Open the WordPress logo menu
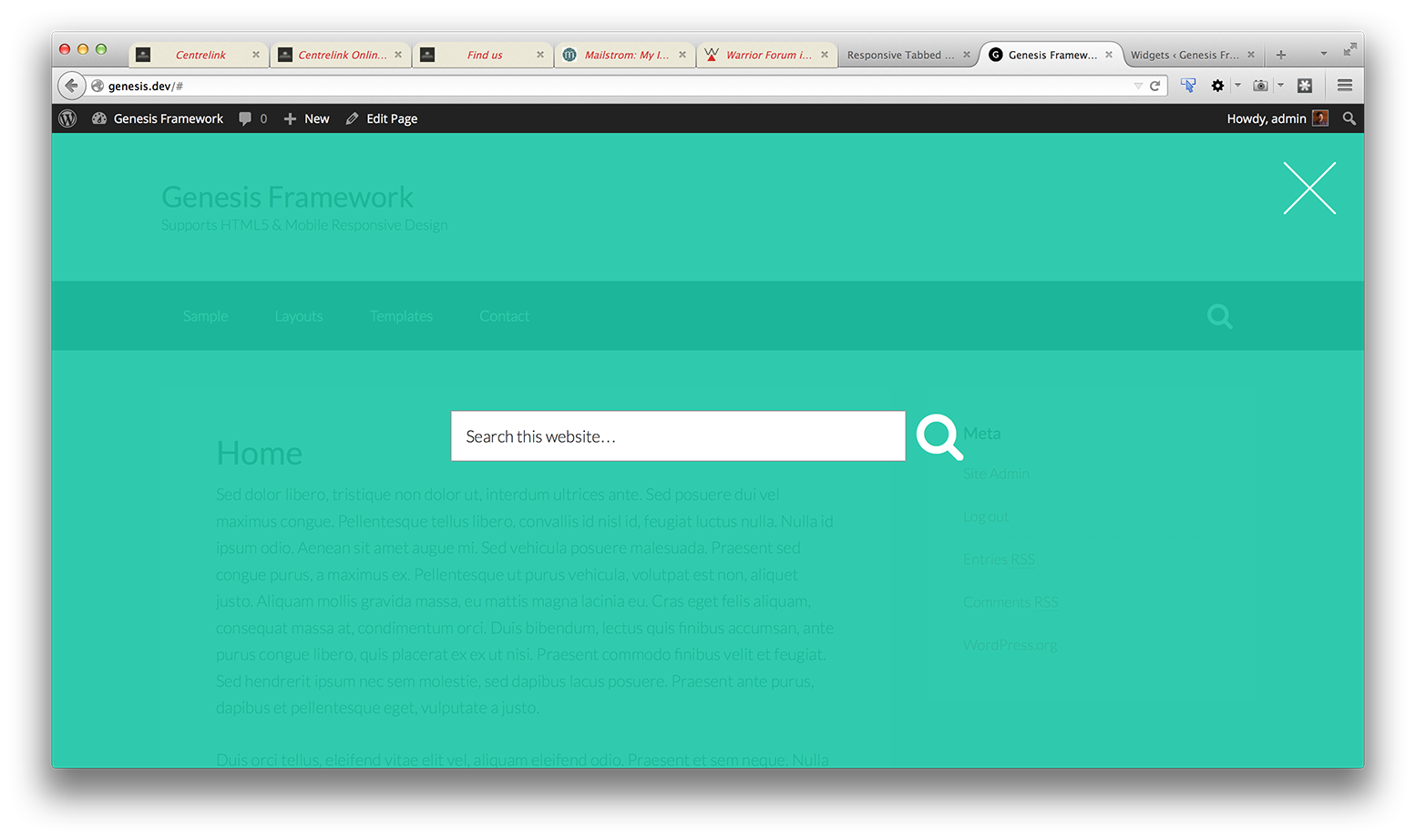Viewport: 1416px width, 840px height. tap(67, 118)
